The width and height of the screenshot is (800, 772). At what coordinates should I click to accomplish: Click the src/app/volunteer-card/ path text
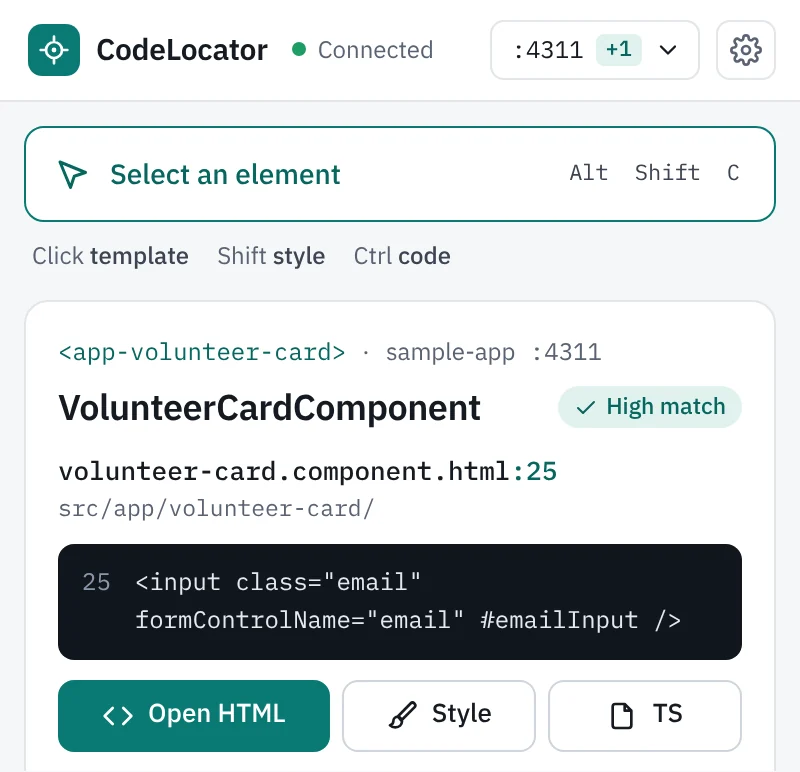coord(216,509)
